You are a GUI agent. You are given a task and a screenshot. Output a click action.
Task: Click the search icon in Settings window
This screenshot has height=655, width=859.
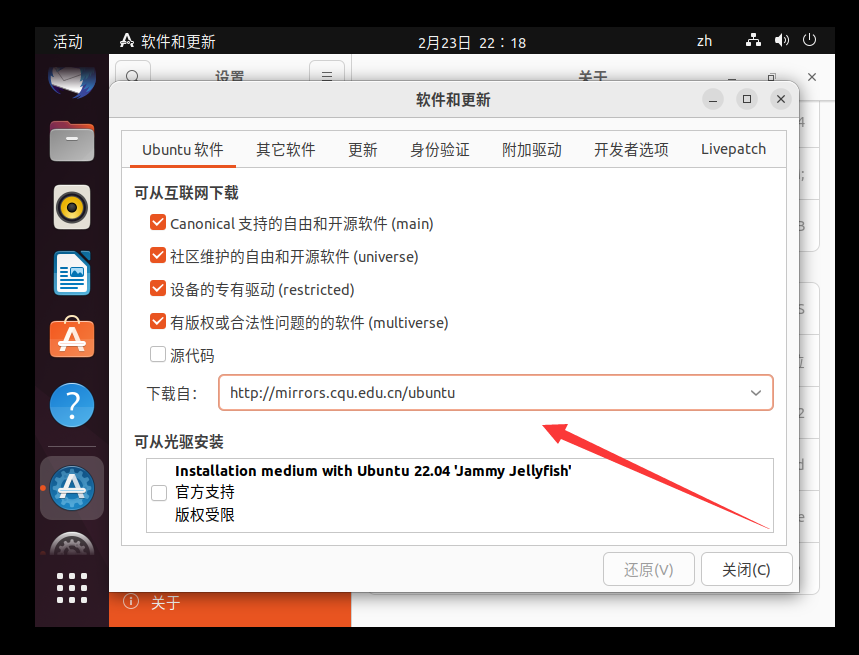point(133,76)
